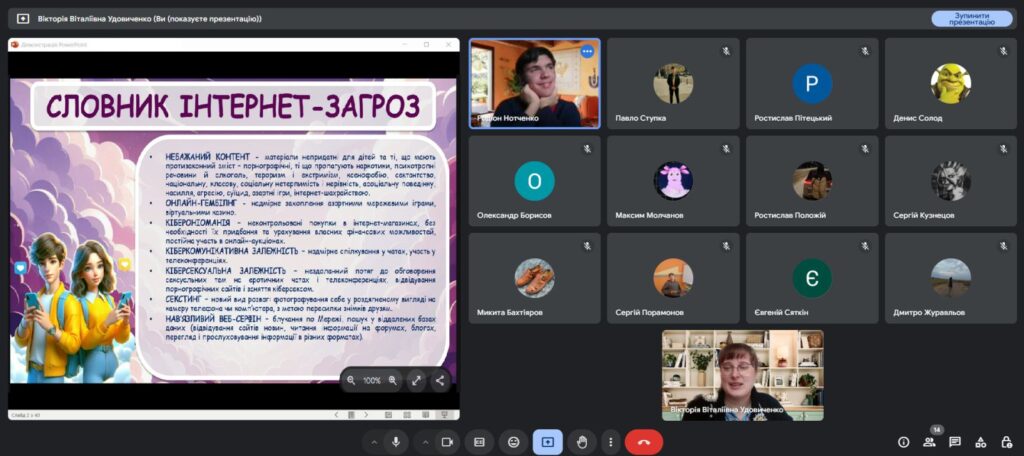1024x456 pixels.
Task: Open host controls lock icon
Action: 1006,441
